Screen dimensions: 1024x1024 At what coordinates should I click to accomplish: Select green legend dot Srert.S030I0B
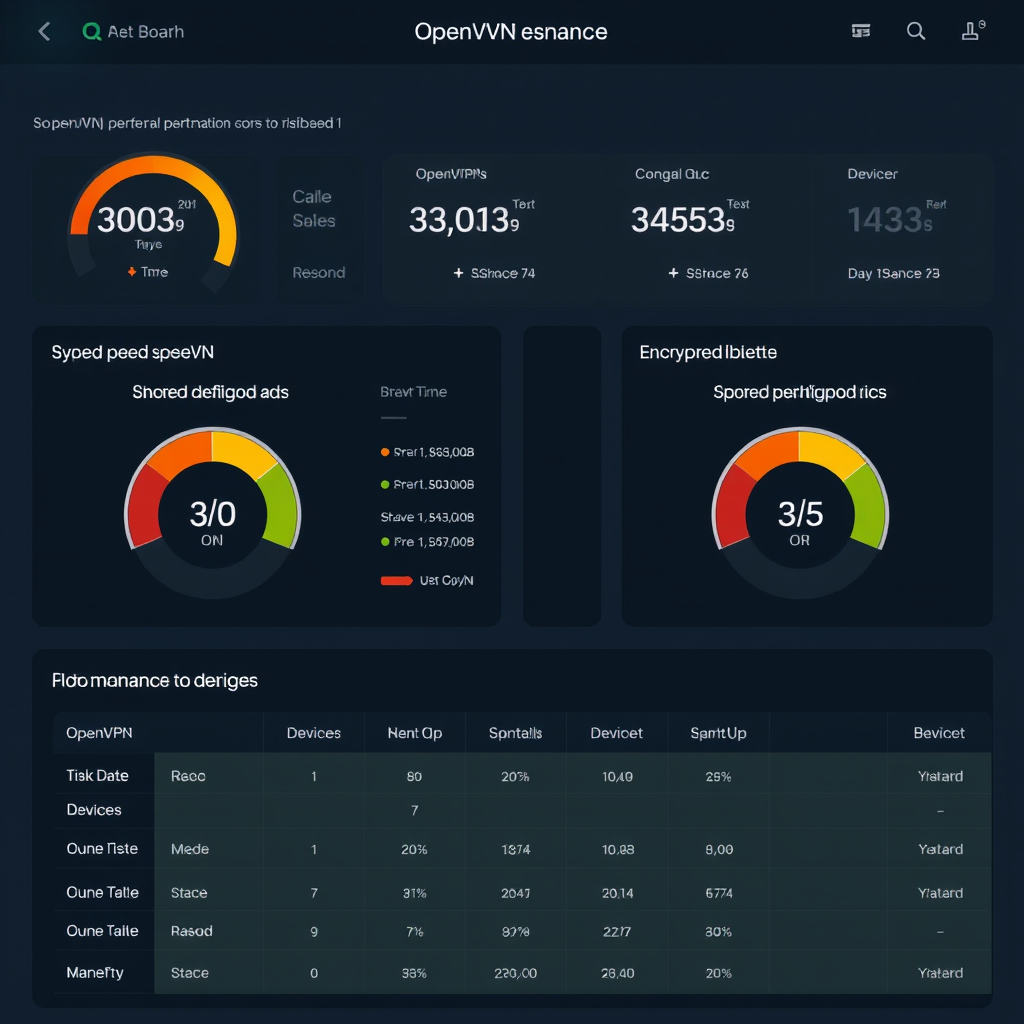coord(385,485)
